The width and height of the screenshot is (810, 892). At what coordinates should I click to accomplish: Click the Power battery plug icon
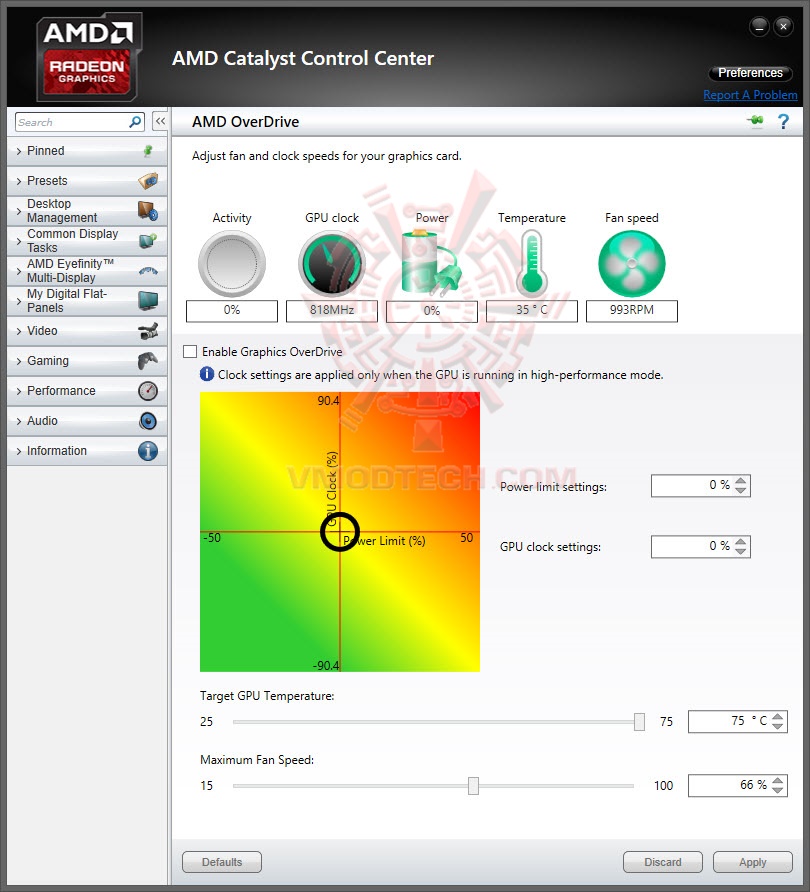click(x=431, y=263)
